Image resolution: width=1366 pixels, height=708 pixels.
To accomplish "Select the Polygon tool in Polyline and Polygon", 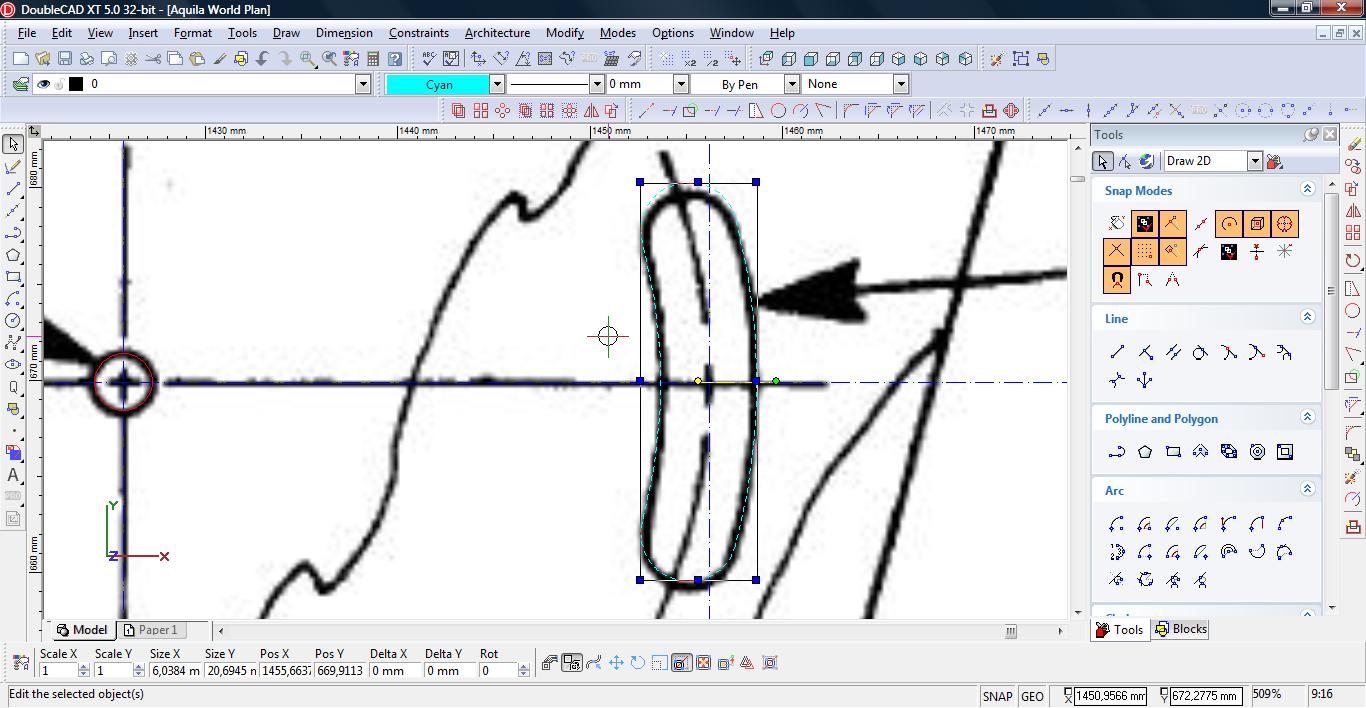I will pyautogui.click(x=1145, y=452).
